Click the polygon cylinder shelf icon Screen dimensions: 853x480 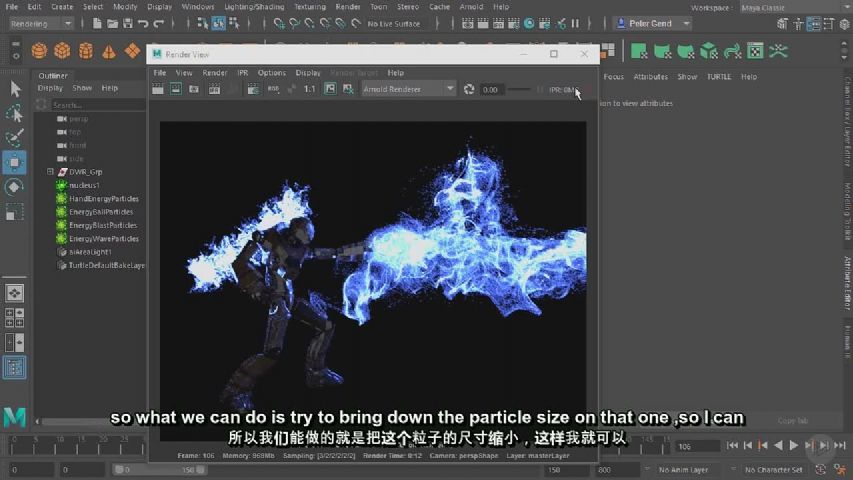85,51
